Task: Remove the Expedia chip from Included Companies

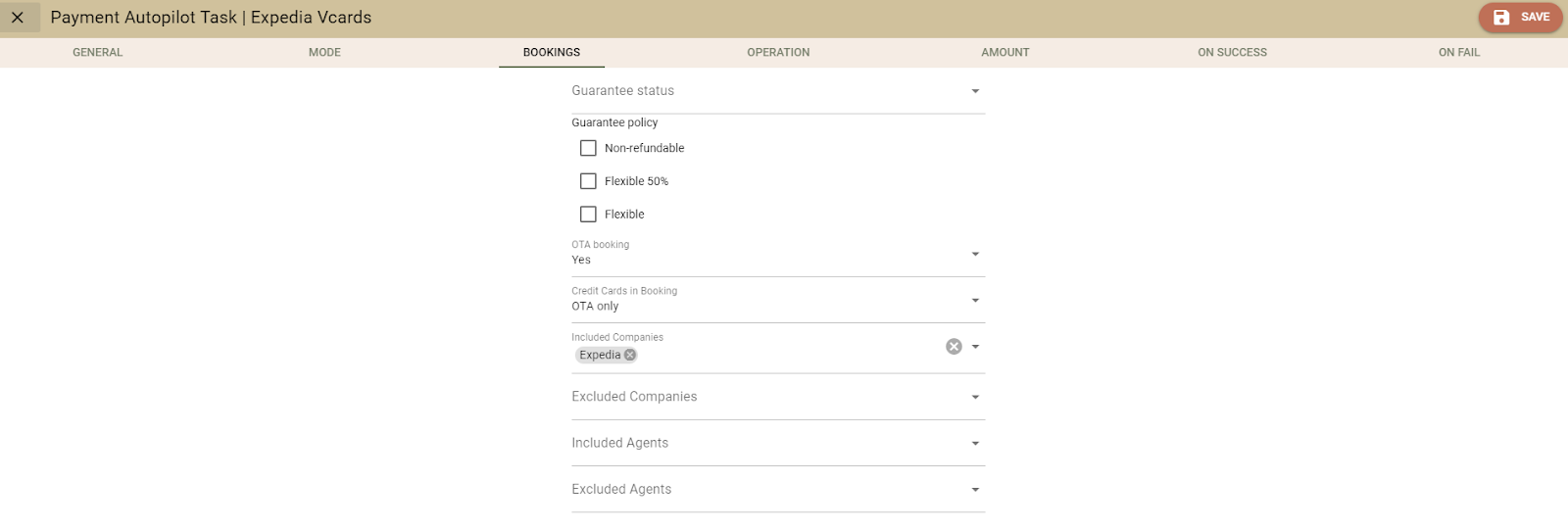Action: (630, 356)
